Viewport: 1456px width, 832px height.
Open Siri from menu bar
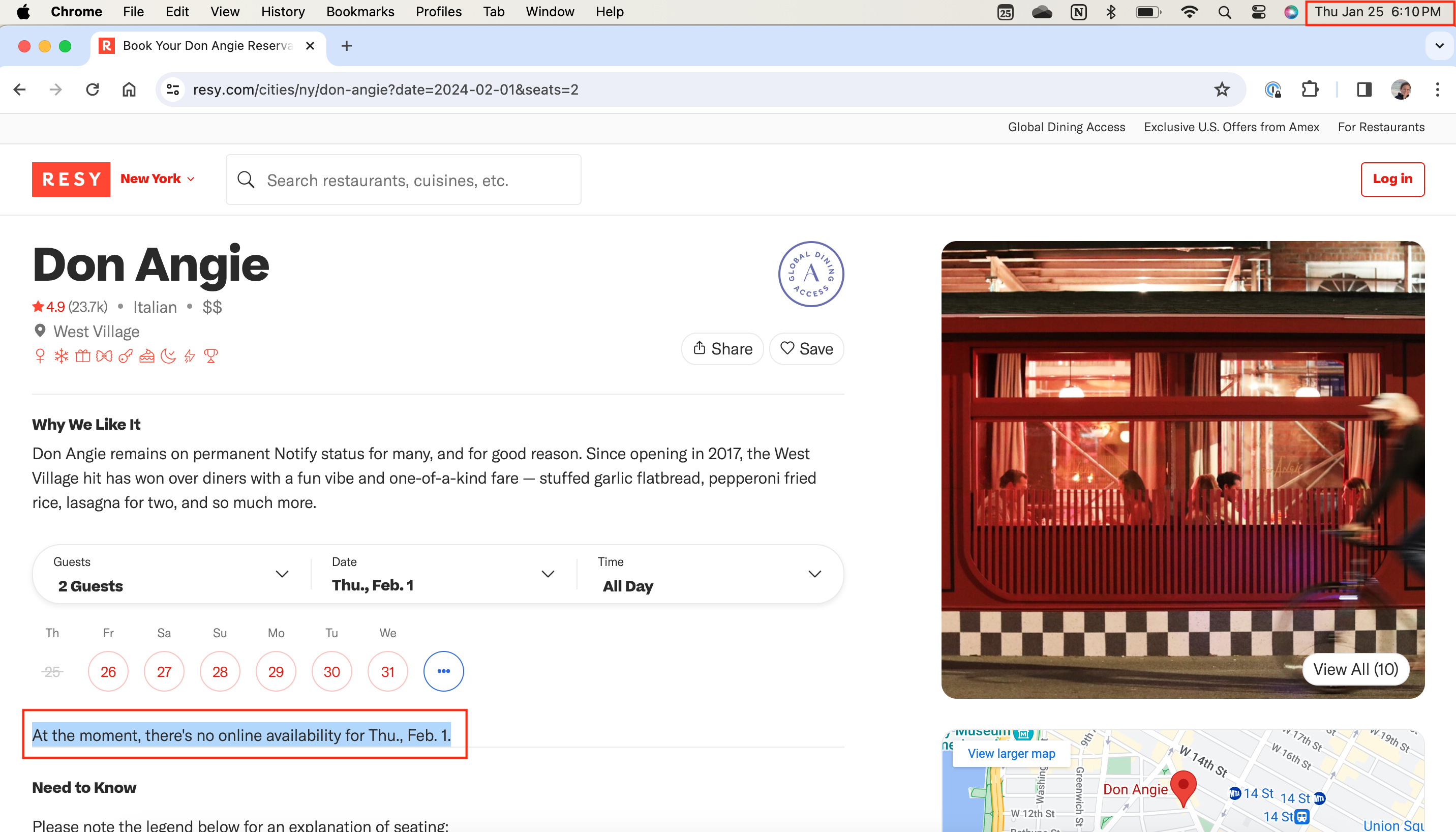[1290, 12]
